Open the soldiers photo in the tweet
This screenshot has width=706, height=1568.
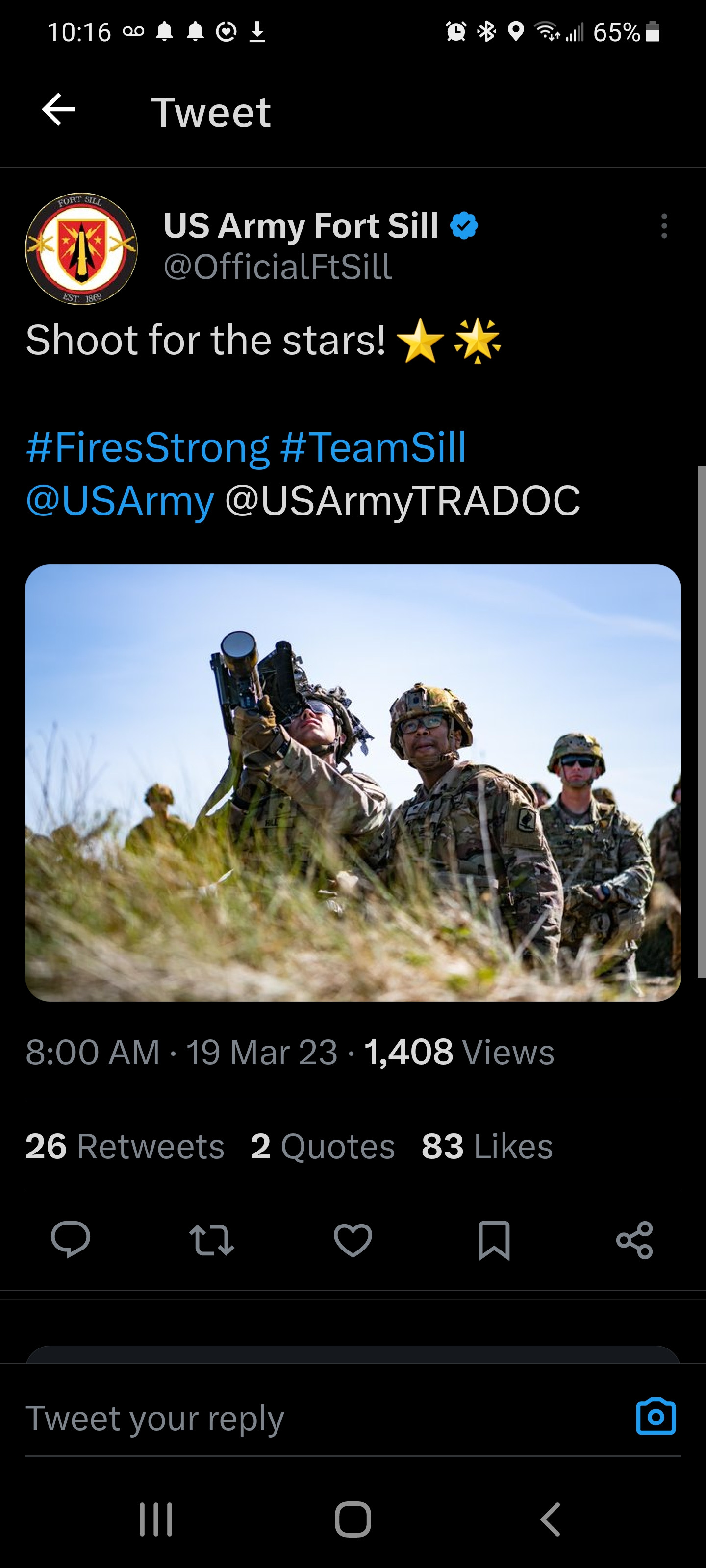click(x=353, y=783)
